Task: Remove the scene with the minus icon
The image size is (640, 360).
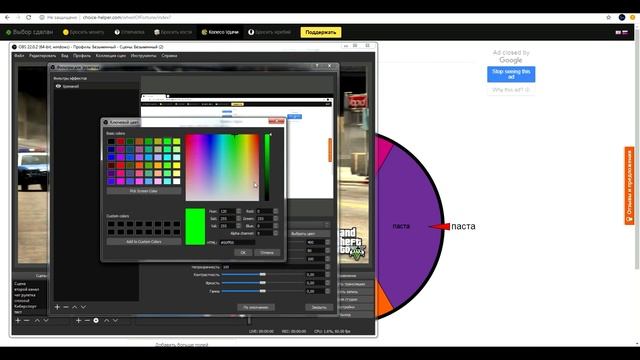Action: tap(27, 321)
